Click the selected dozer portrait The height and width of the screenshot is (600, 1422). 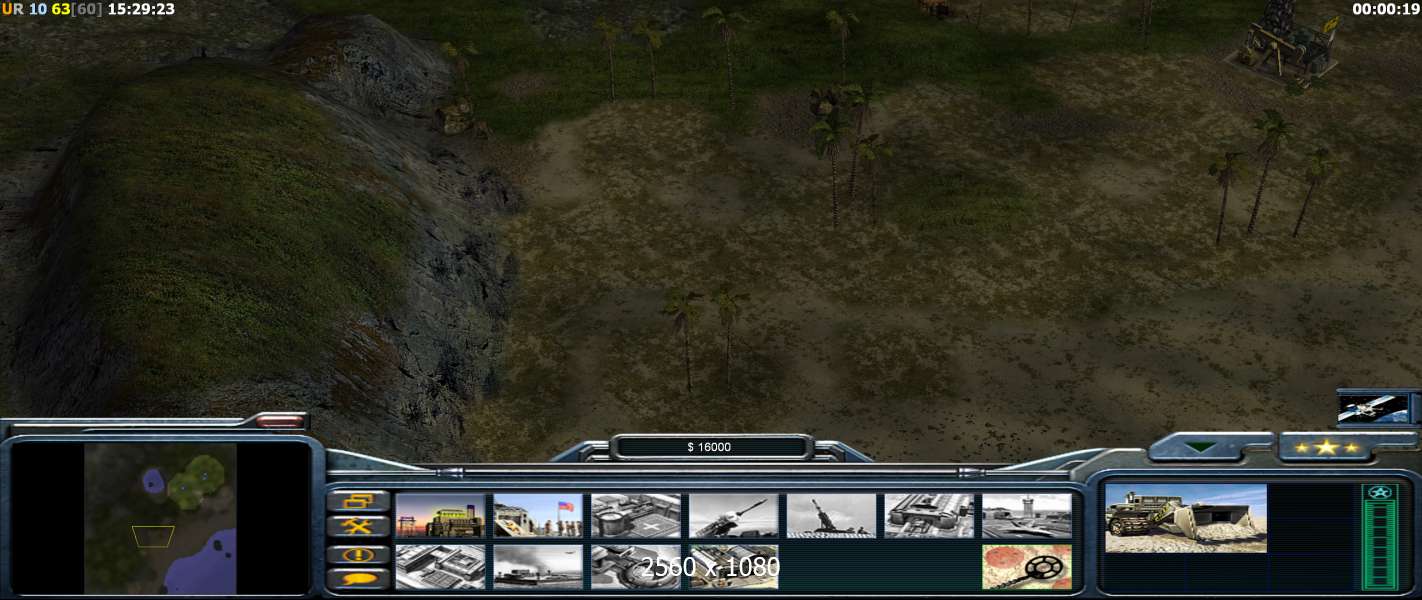point(1186,519)
